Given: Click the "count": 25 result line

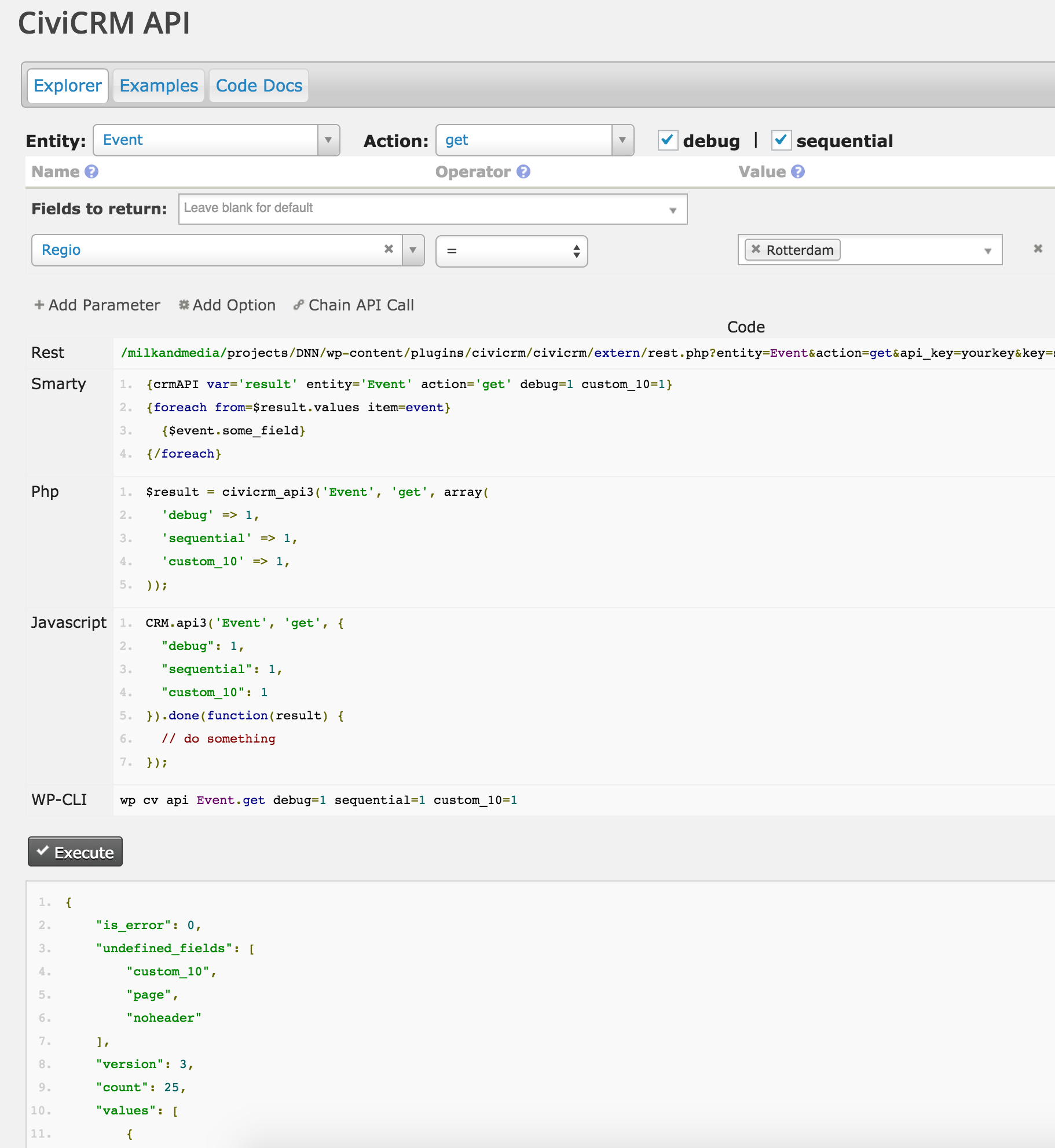Looking at the screenshot, I should coord(141,1088).
